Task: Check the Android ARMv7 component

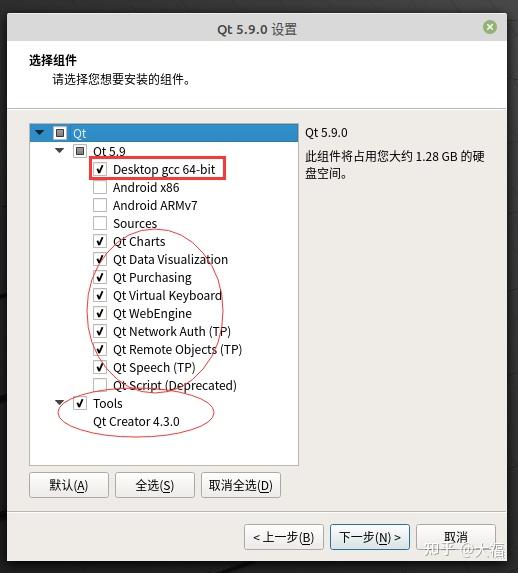Action: tap(100, 205)
